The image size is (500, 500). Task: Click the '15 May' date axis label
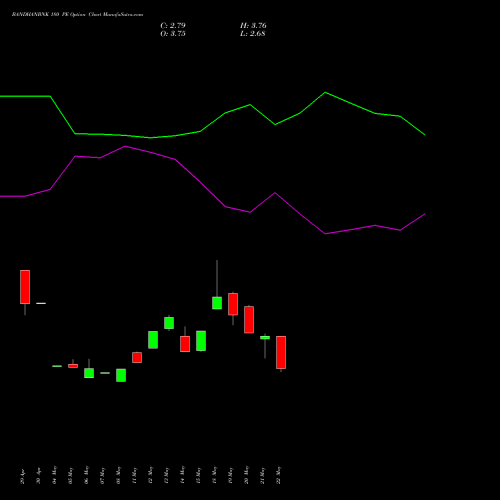click(x=199, y=475)
